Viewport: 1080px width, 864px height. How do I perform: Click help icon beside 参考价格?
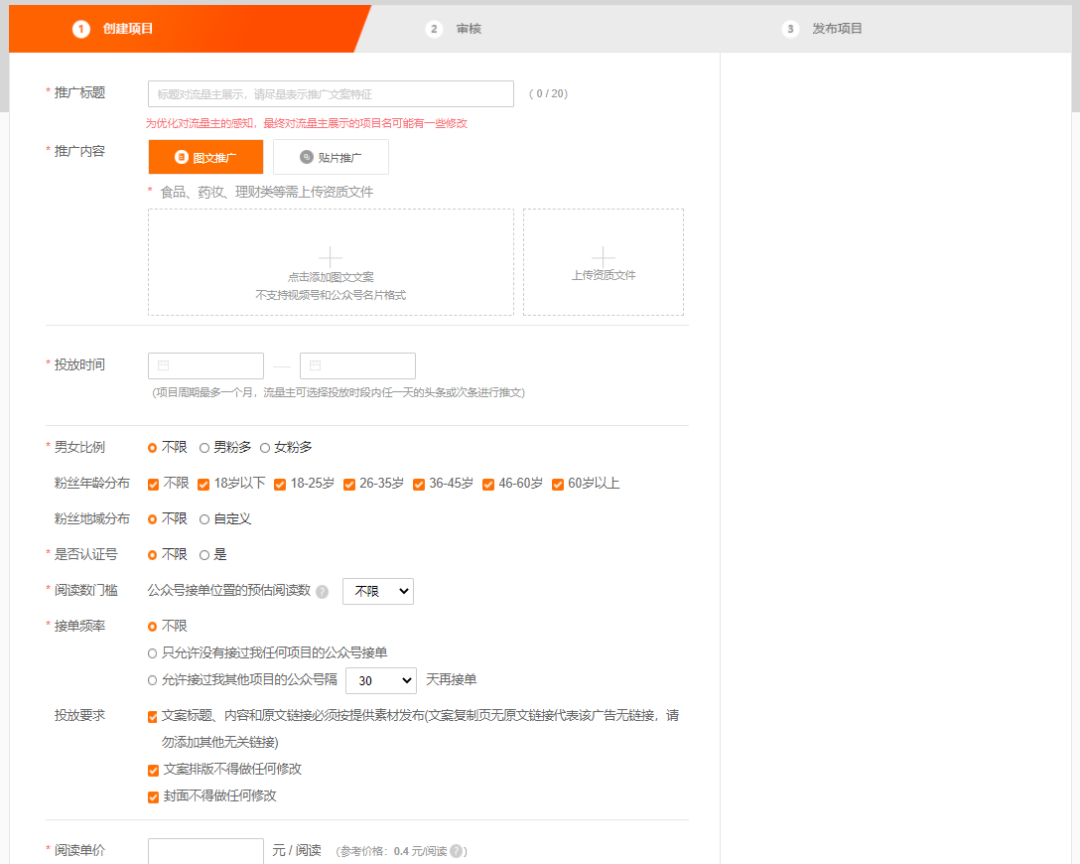coord(456,852)
